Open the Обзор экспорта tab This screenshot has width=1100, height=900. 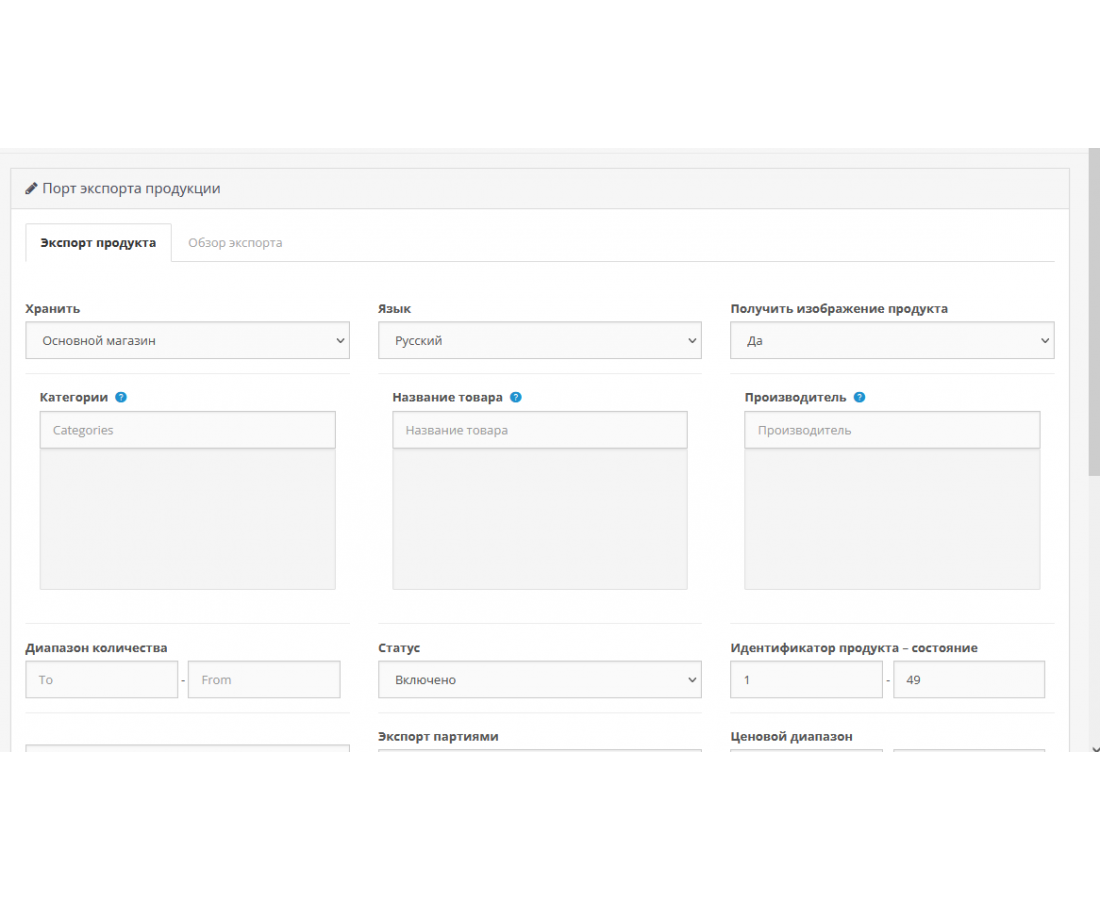(x=235, y=243)
